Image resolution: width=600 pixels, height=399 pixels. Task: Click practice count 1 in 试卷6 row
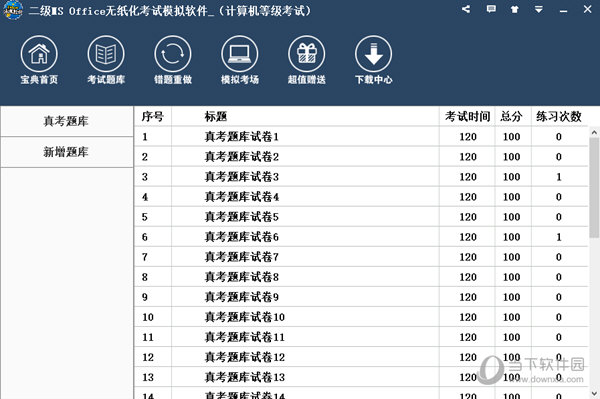pyautogui.click(x=559, y=237)
